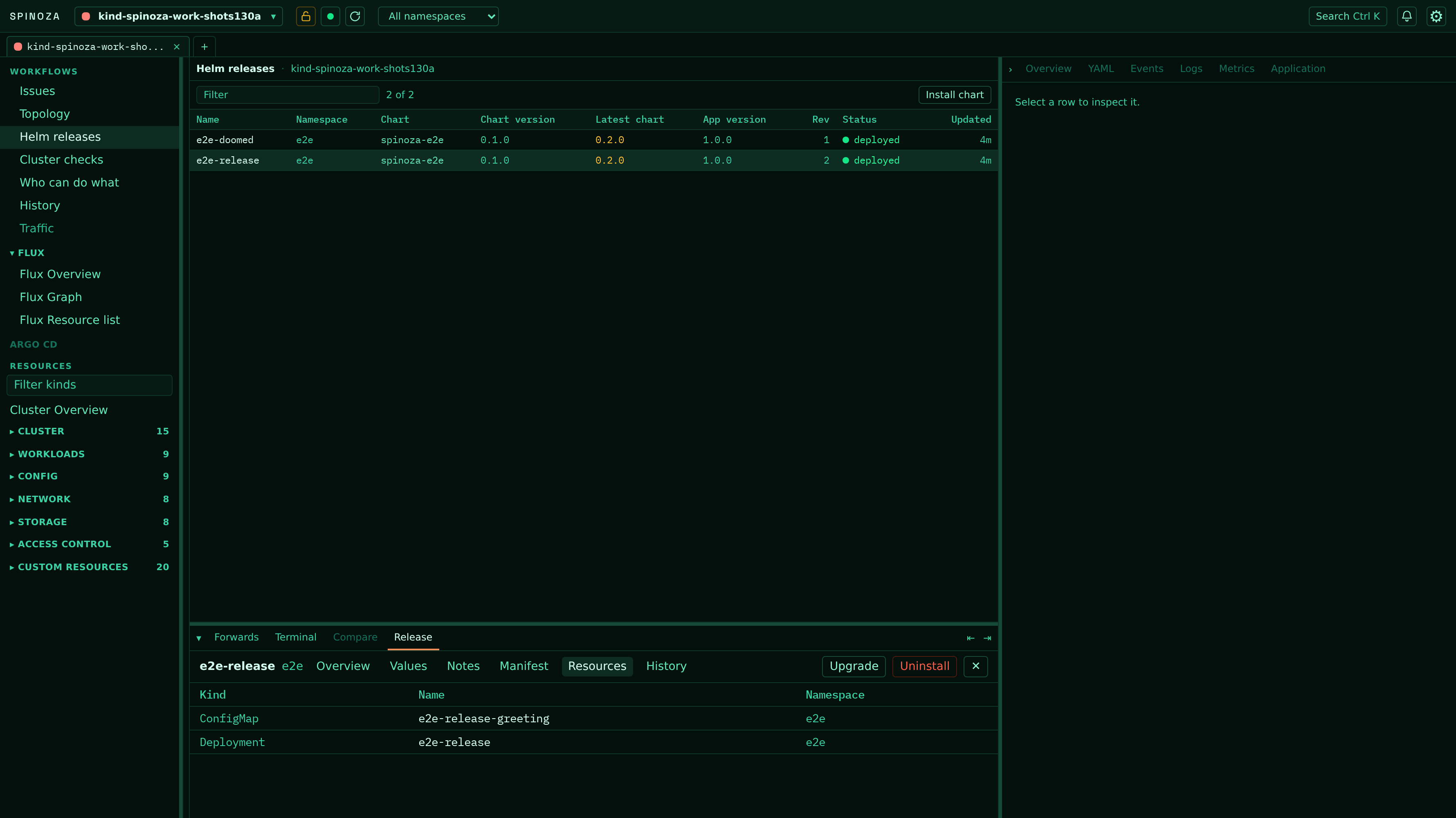1456x818 pixels.
Task: Open the release History tab
Action: [x=666, y=667]
